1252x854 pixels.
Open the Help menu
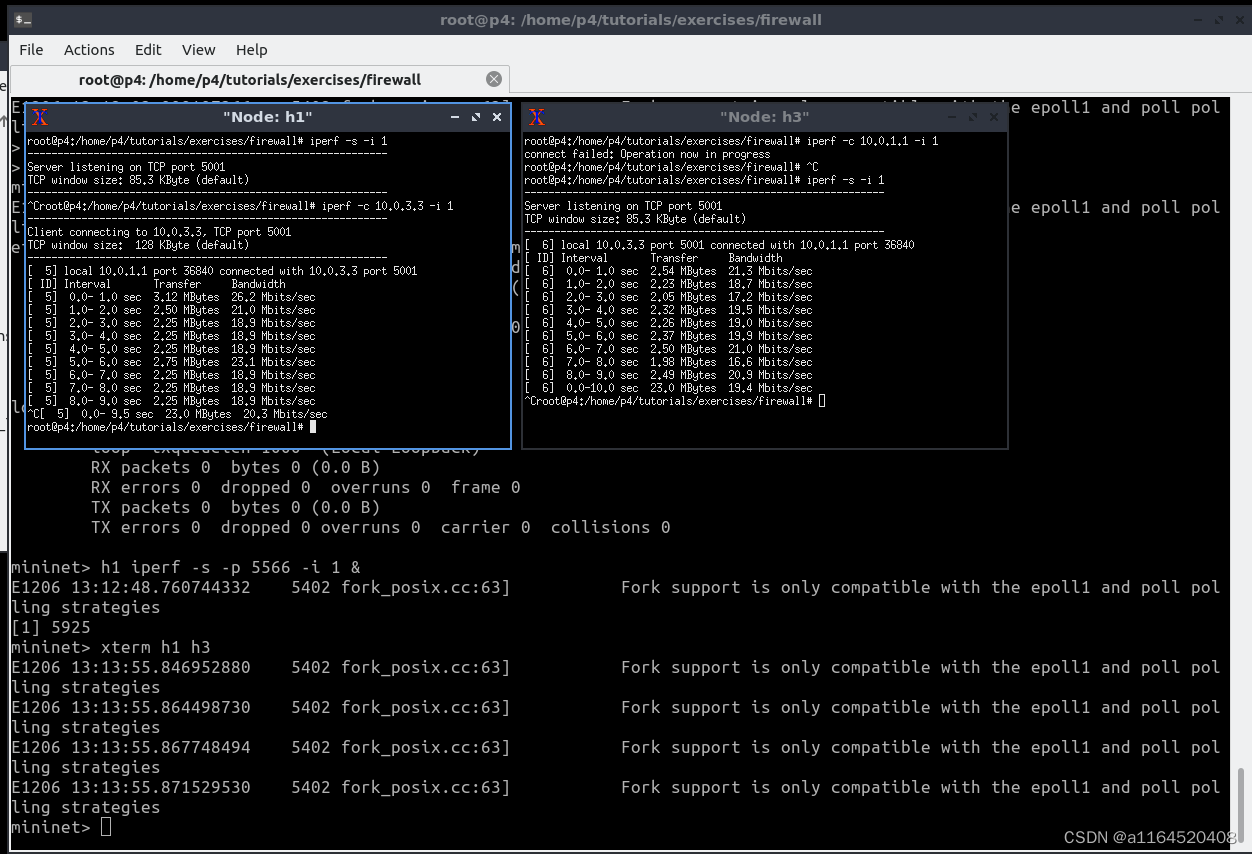click(251, 50)
